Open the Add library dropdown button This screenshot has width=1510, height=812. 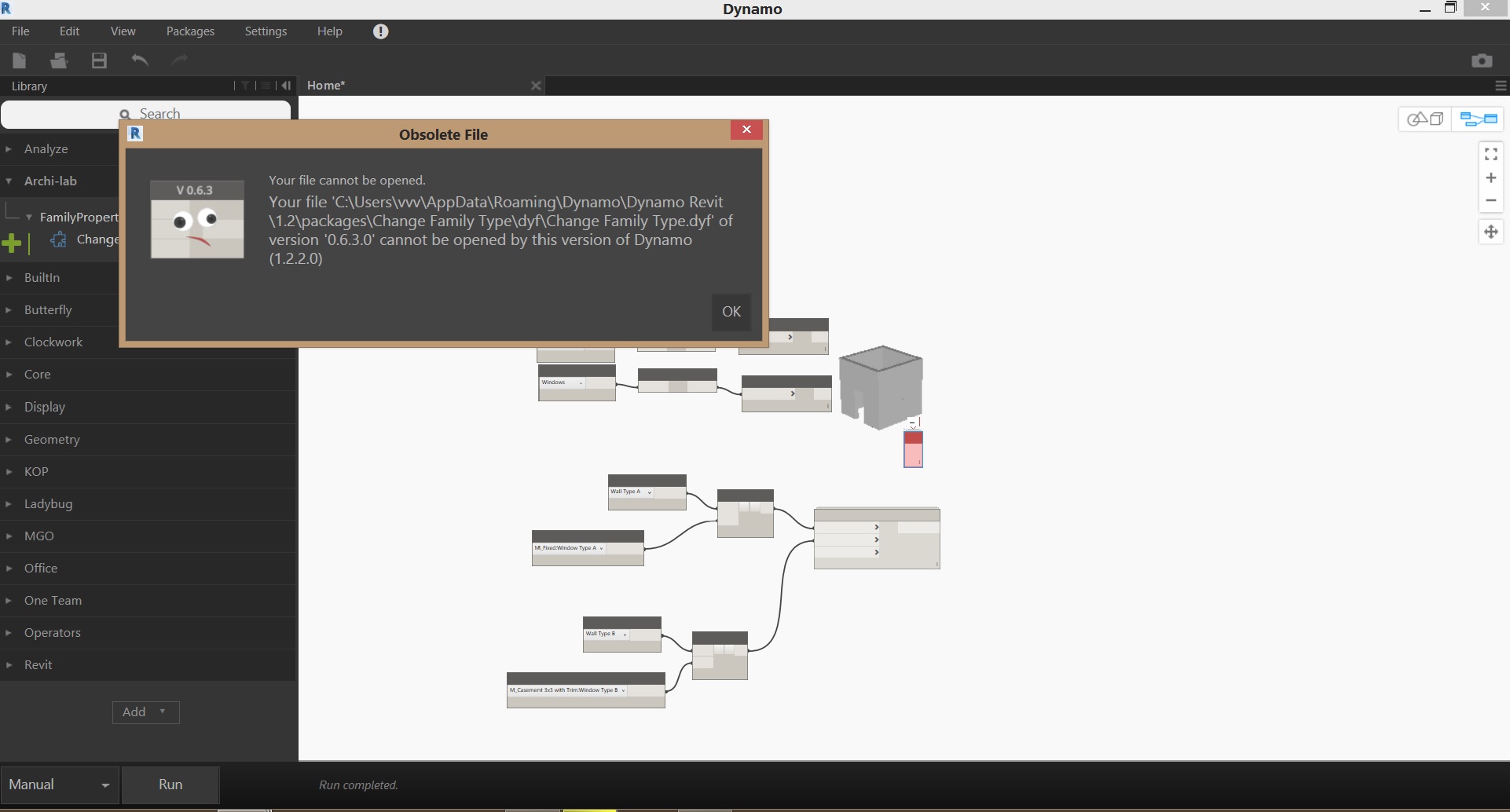(145, 712)
